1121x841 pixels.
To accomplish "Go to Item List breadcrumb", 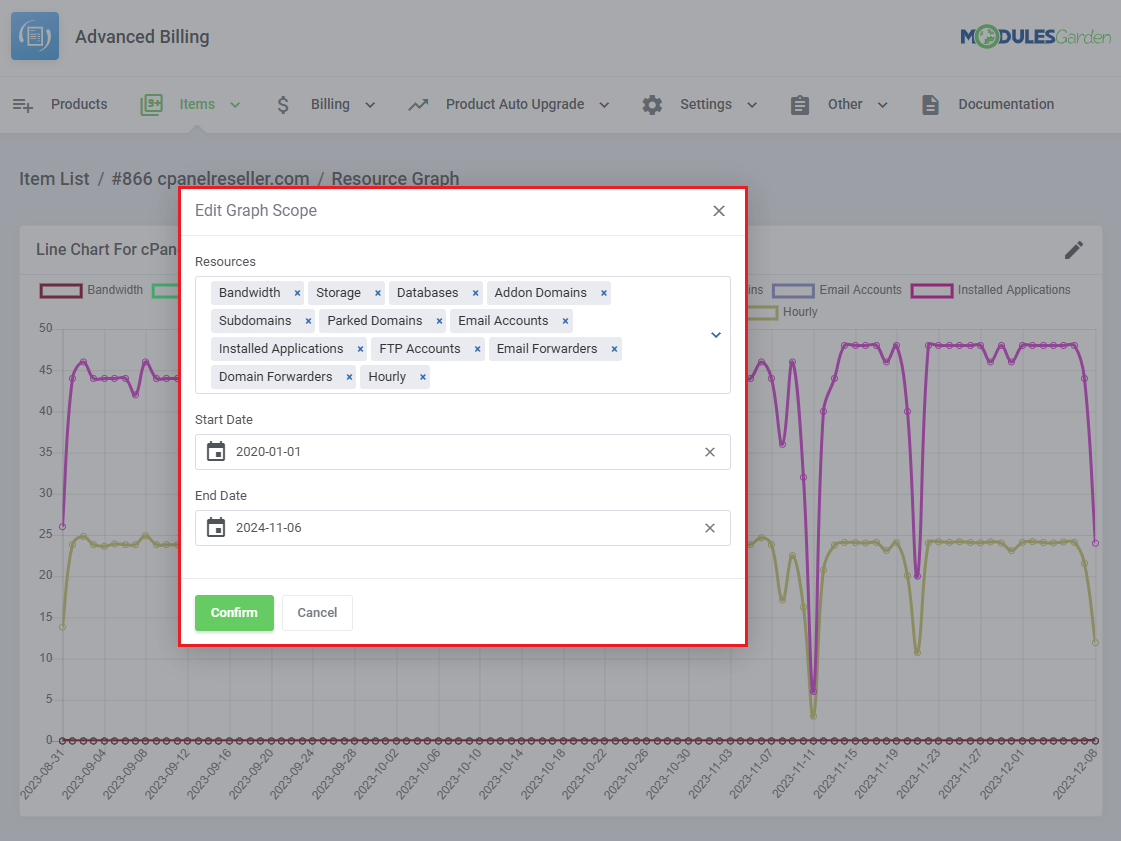I will coord(54,179).
